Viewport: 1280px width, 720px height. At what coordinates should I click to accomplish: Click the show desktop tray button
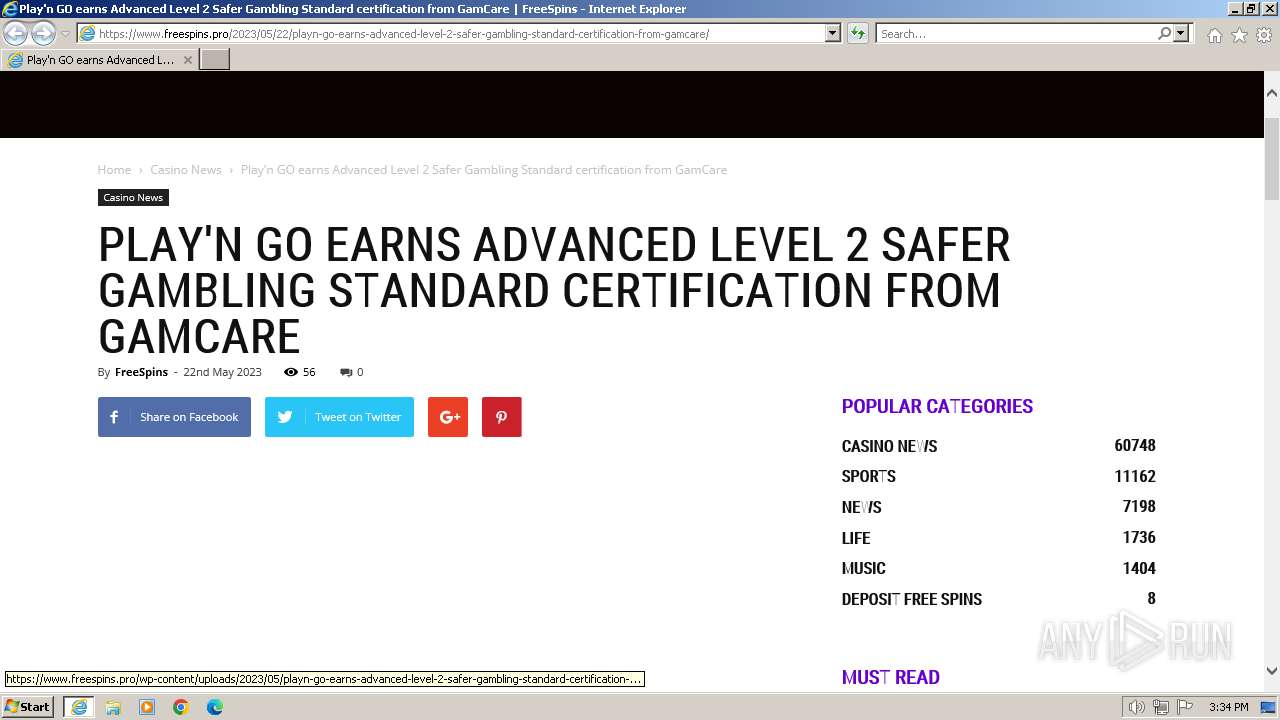(1269, 707)
